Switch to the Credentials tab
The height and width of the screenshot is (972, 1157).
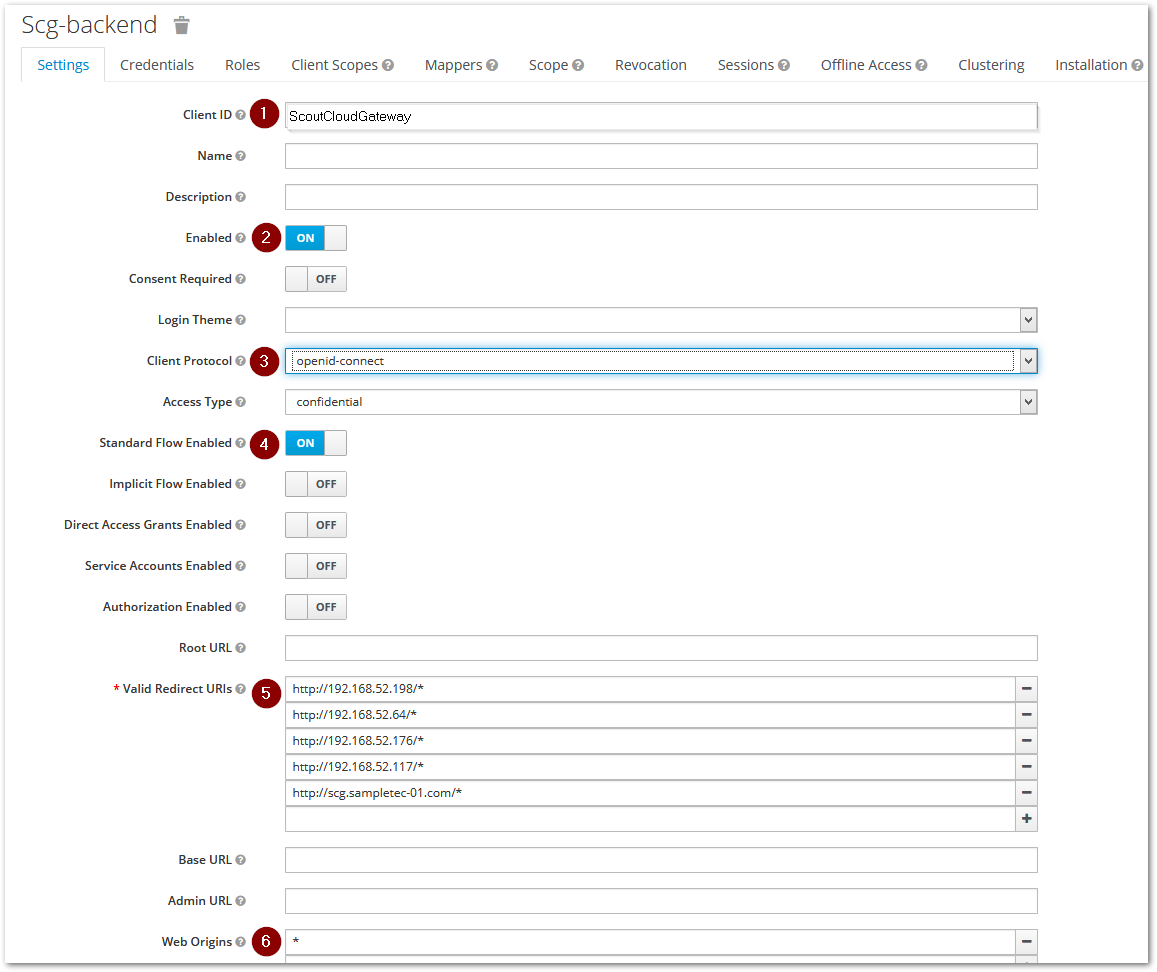coord(157,65)
